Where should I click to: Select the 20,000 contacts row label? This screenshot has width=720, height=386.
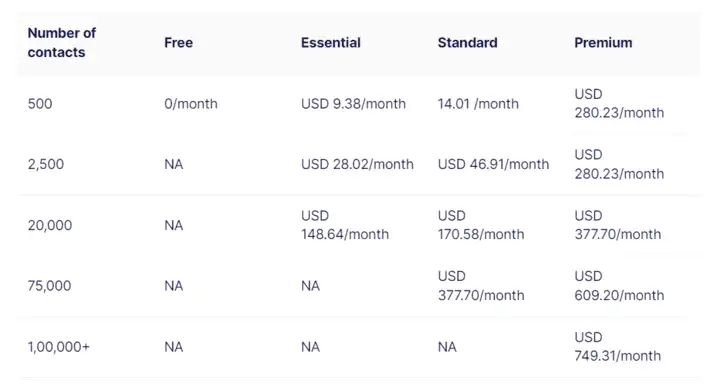50,225
